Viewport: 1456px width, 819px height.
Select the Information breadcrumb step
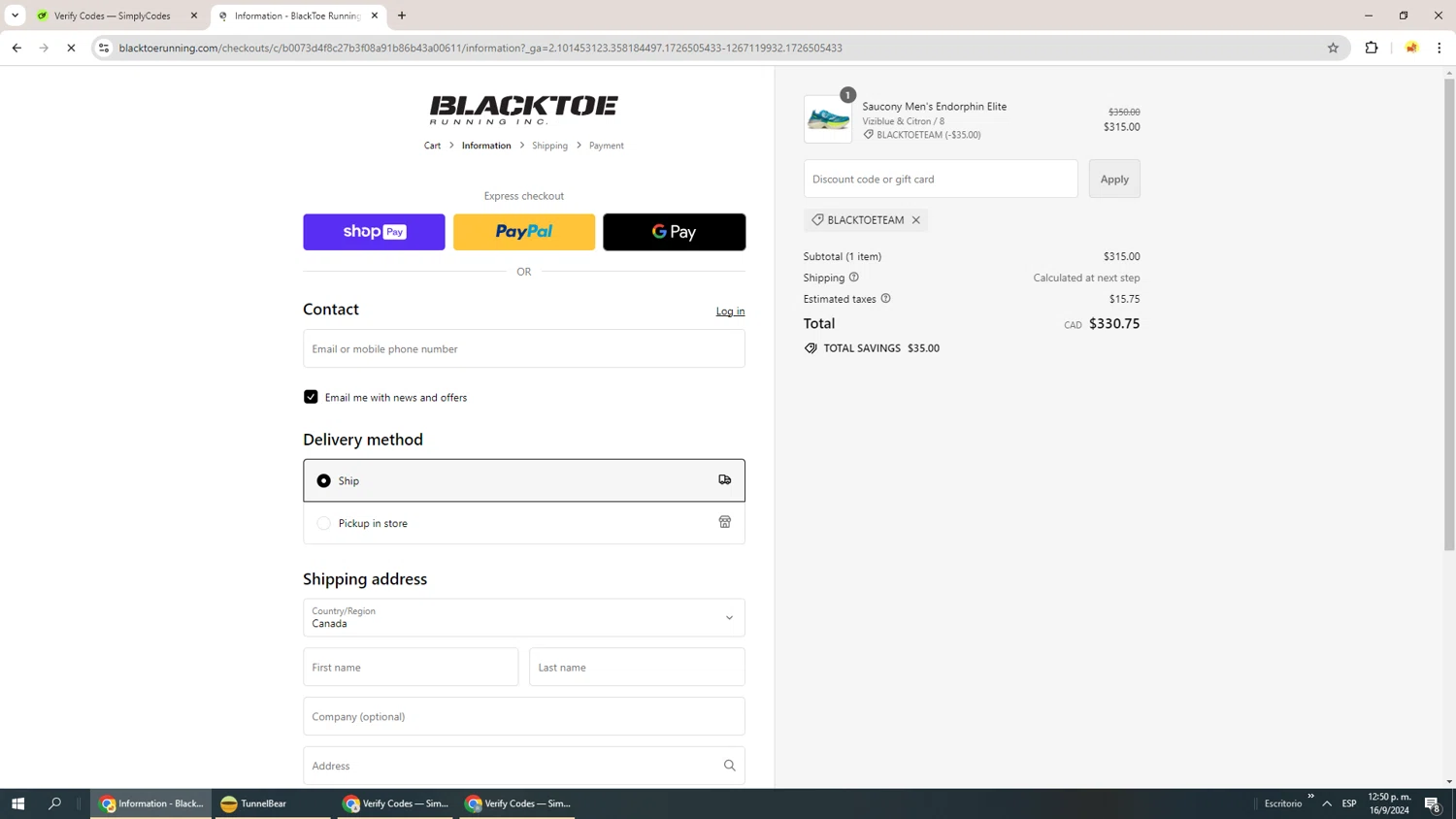[x=486, y=146]
